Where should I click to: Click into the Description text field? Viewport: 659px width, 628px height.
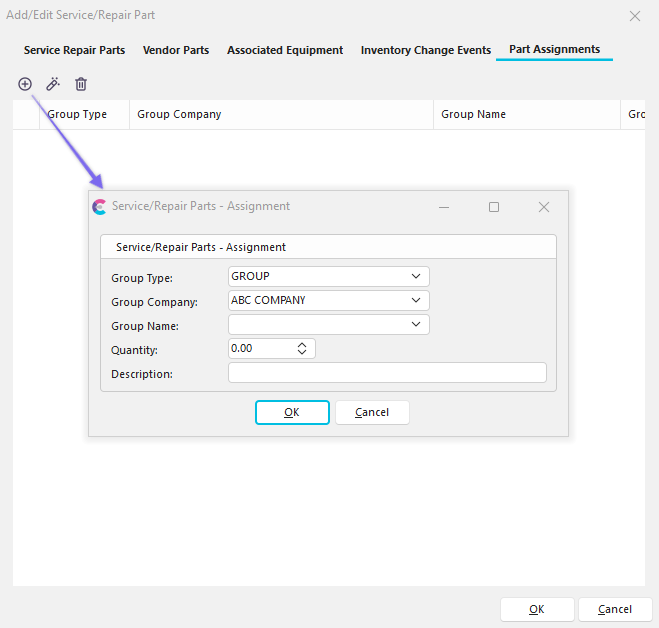pyautogui.click(x=387, y=373)
